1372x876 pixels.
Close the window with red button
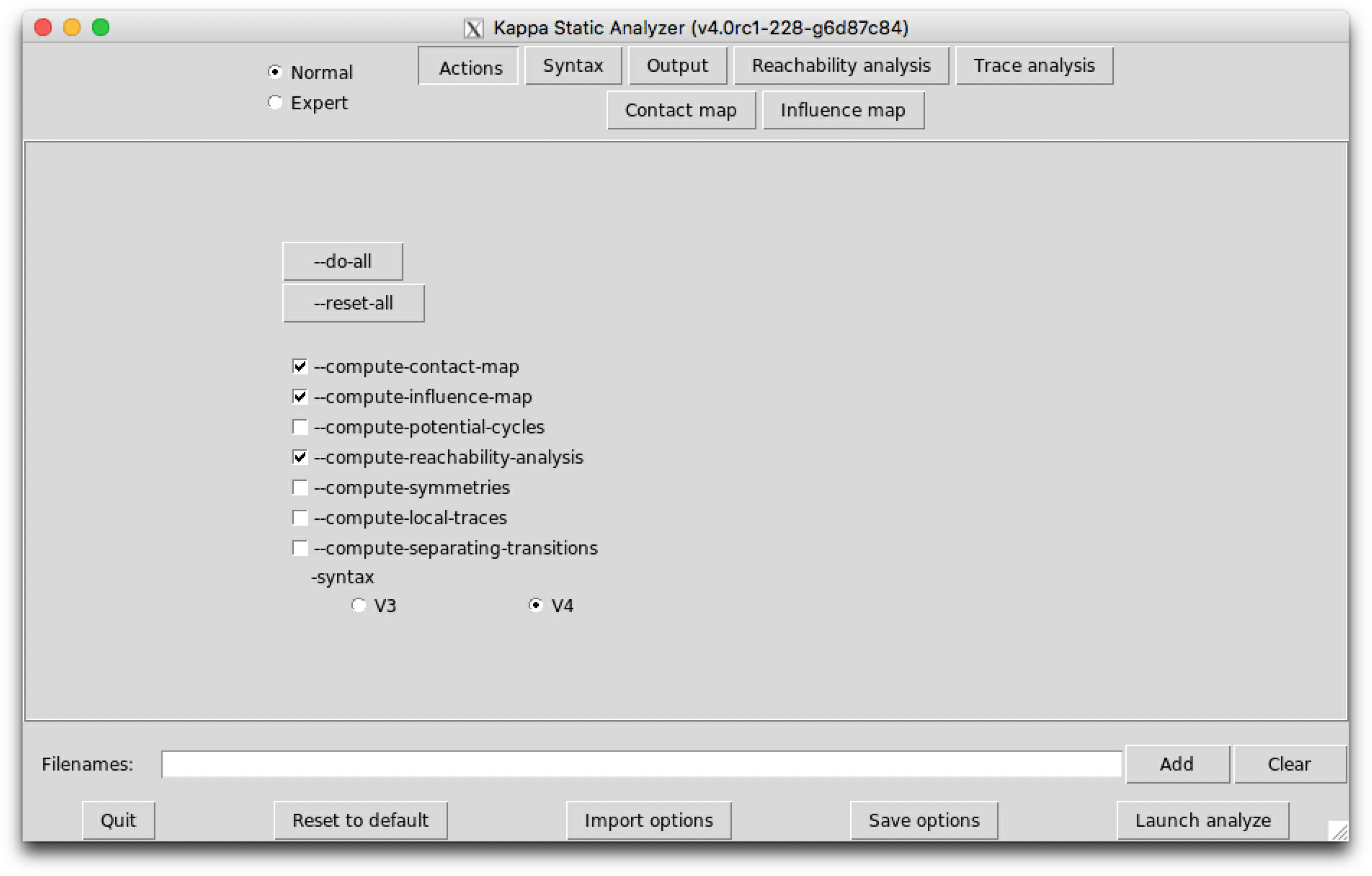(43, 27)
